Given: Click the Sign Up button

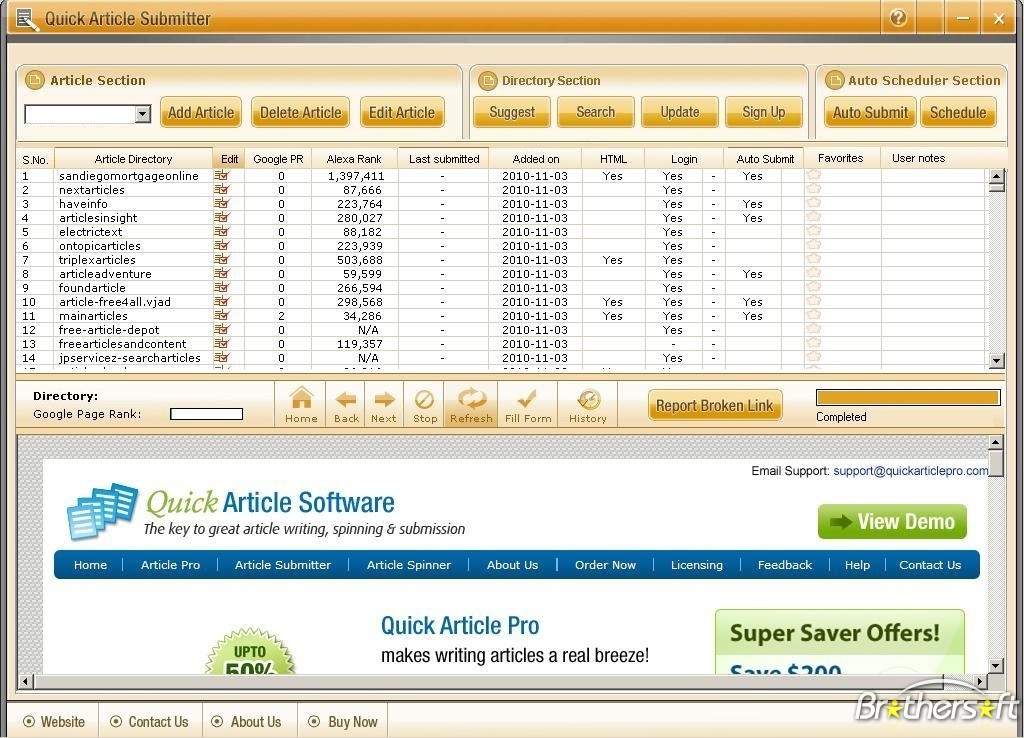Looking at the screenshot, I should coord(763,112).
